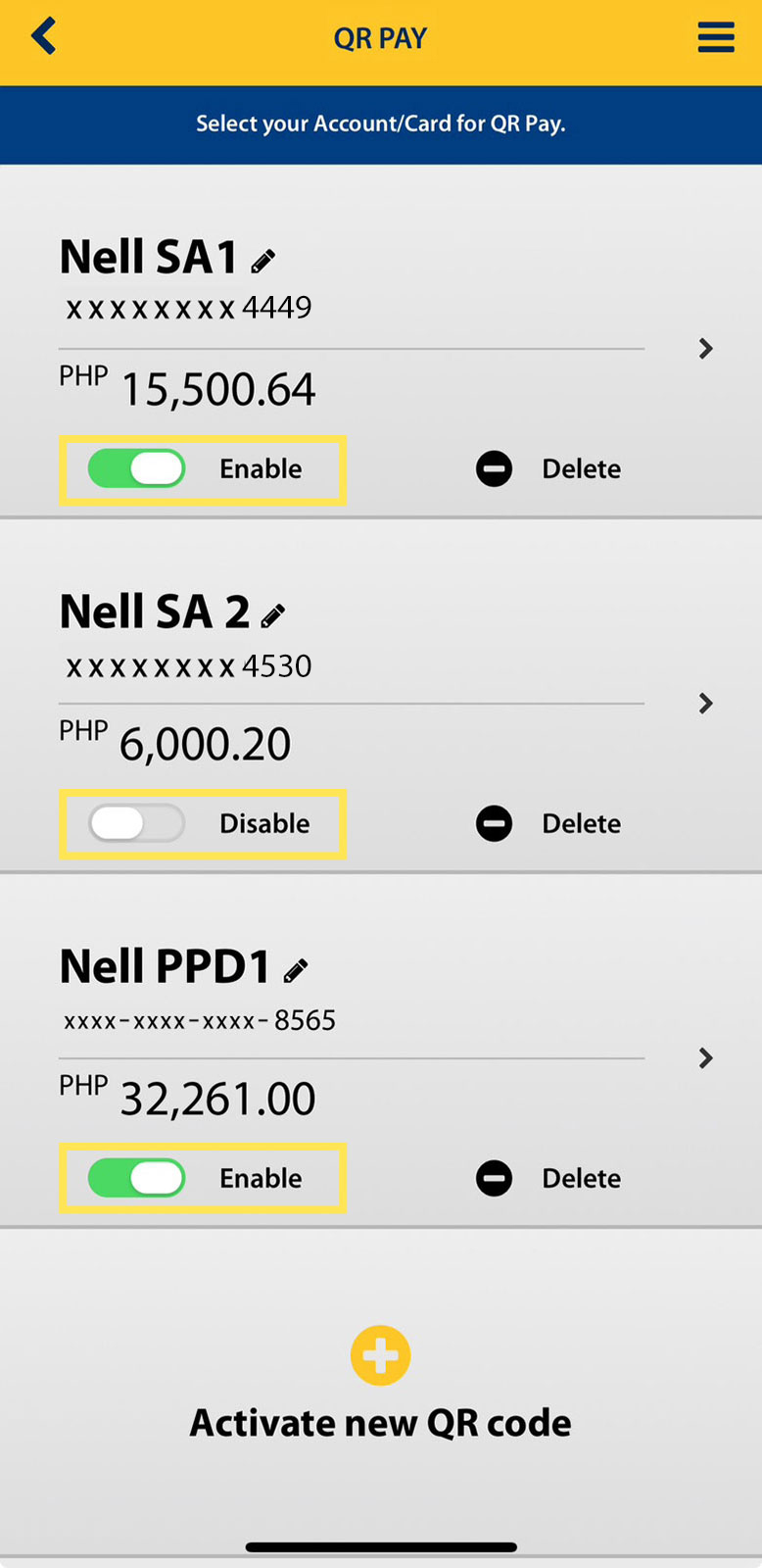Edit the Nell SA1 account name
762x1568 pixels.
(x=262, y=261)
